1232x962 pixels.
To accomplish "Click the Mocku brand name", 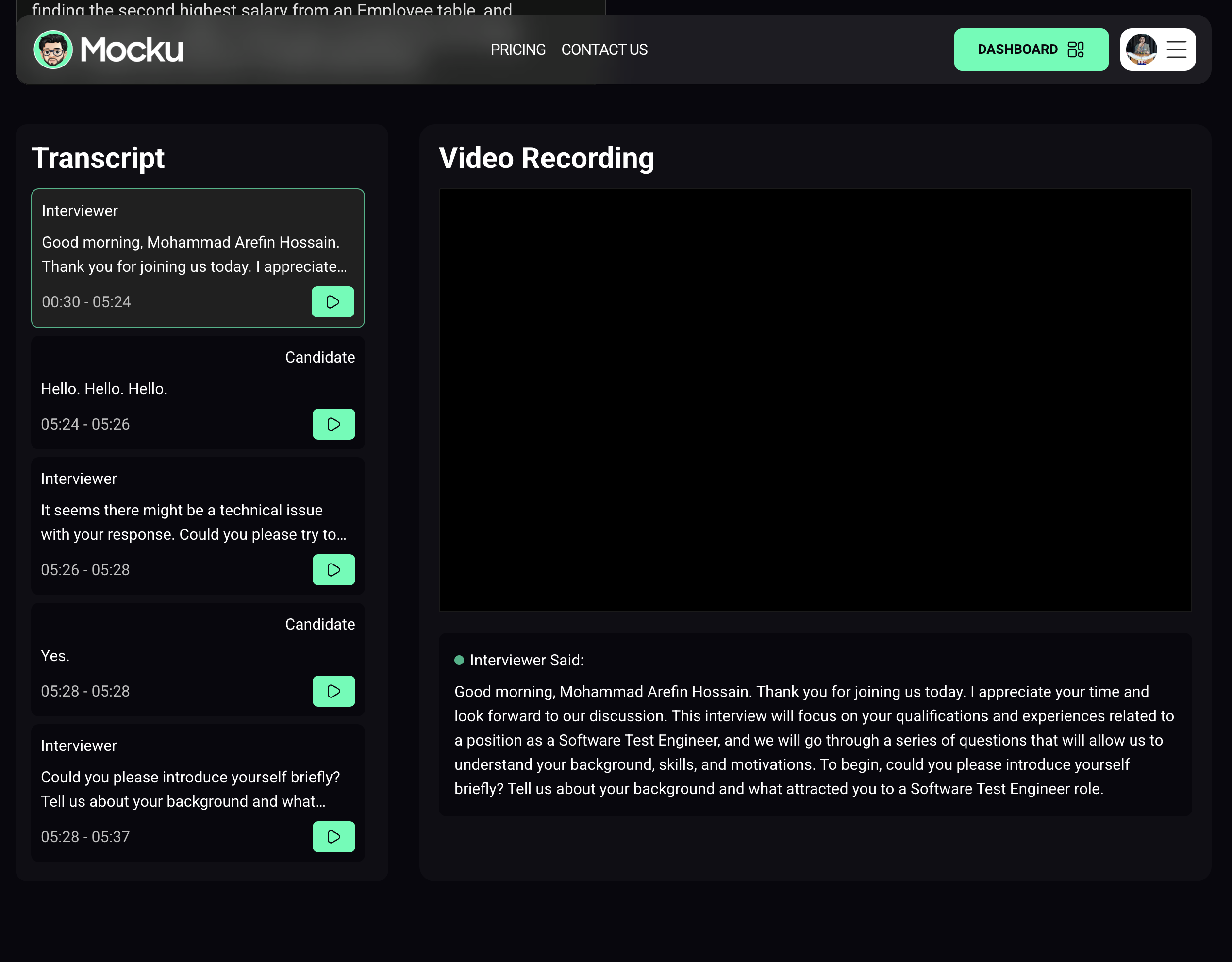I will click(x=132, y=50).
